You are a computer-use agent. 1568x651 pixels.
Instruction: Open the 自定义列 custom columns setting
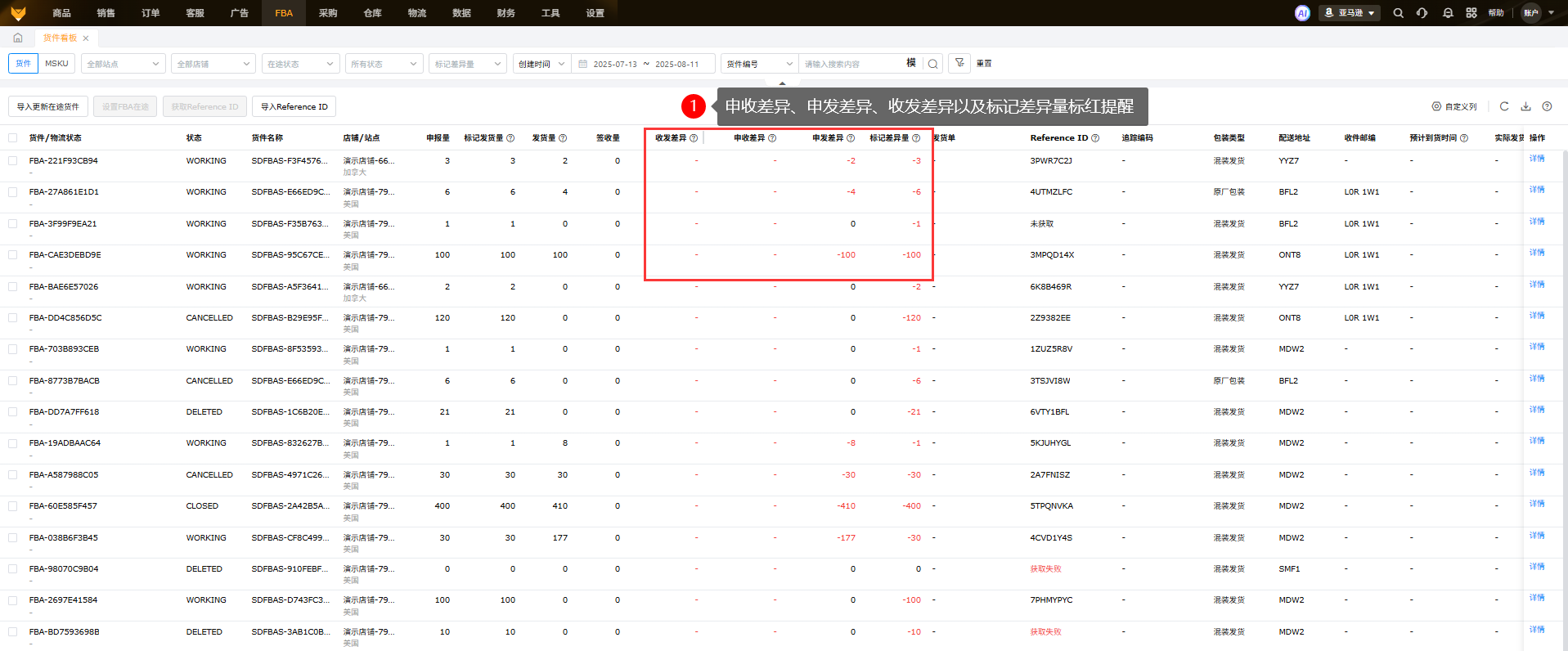pos(1454,107)
